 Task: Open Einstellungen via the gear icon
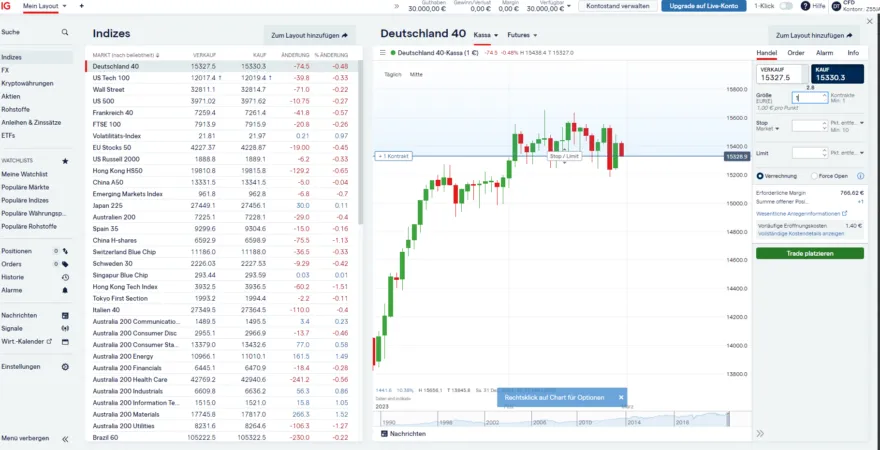pyautogui.click(x=65, y=366)
